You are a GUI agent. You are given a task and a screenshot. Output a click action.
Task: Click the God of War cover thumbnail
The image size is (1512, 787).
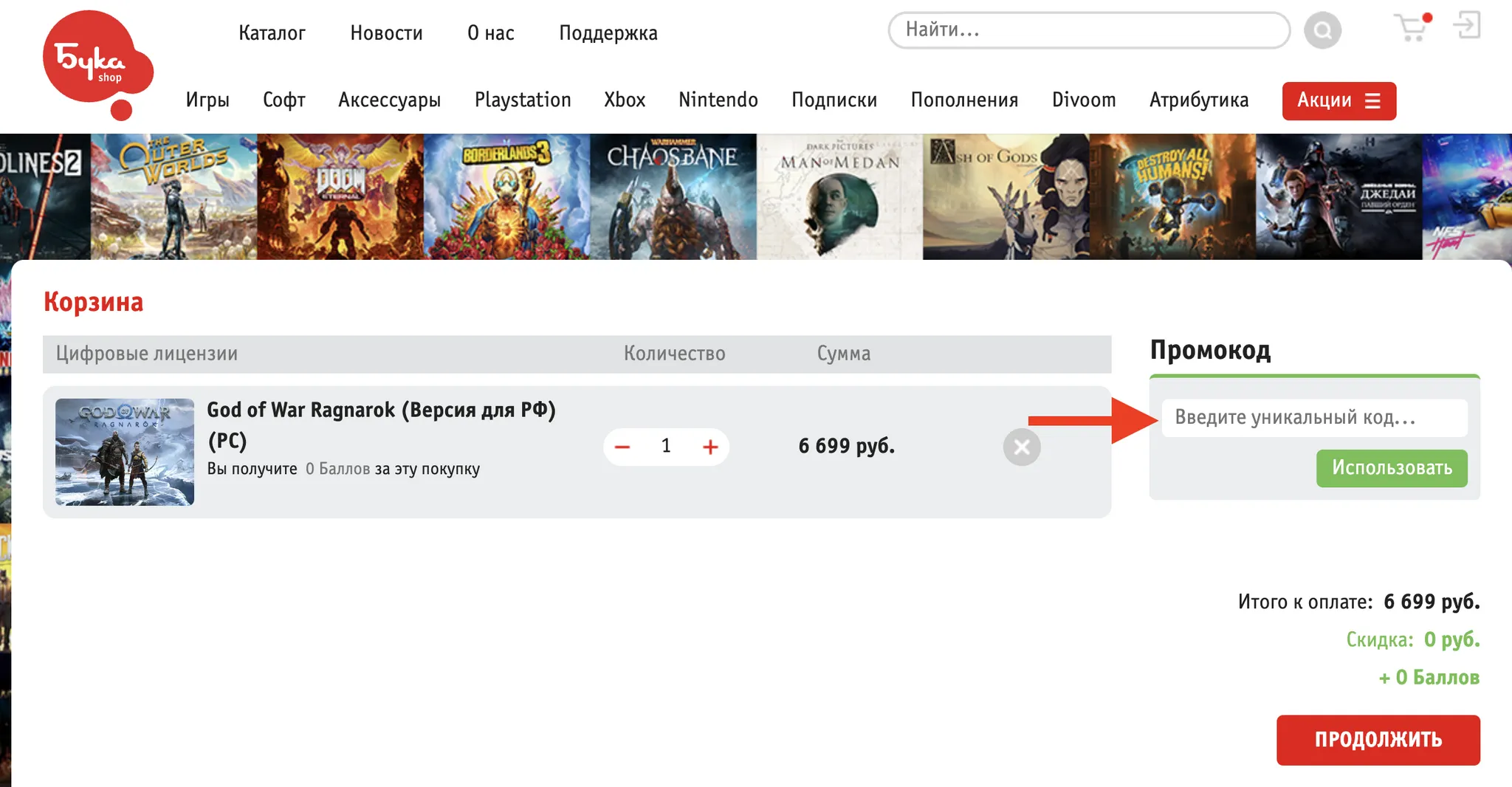pyautogui.click(x=125, y=452)
